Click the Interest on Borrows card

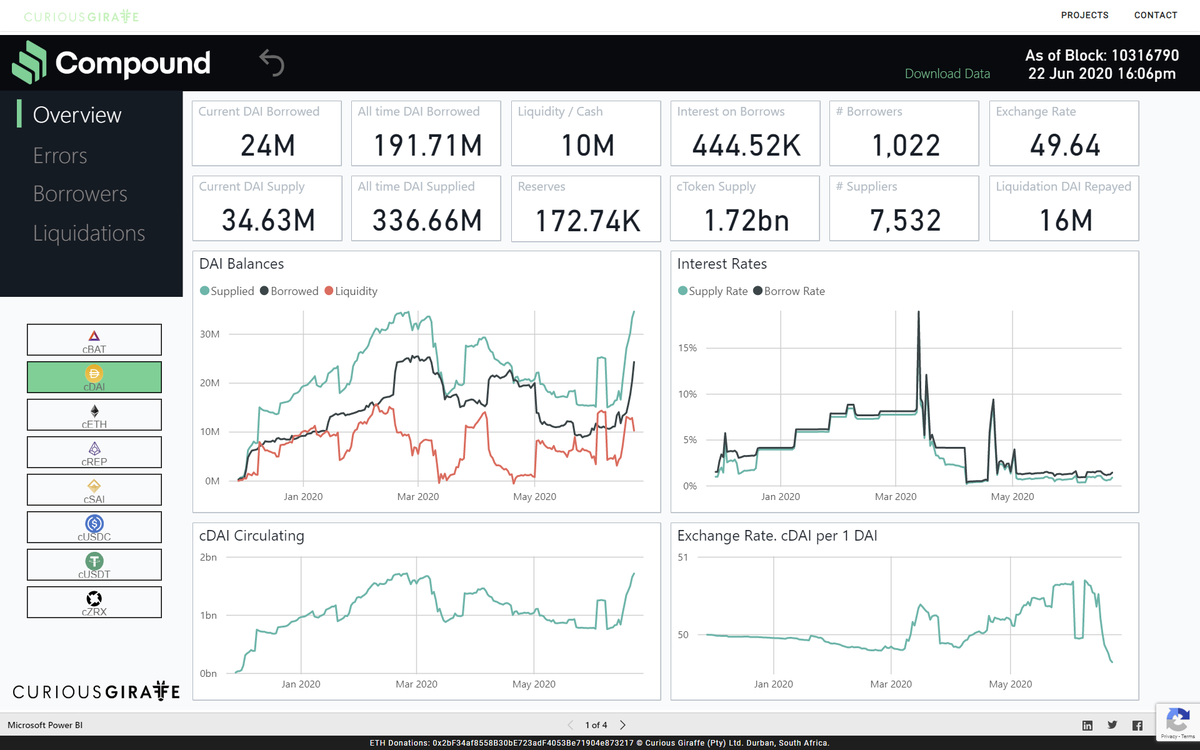(x=746, y=132)
